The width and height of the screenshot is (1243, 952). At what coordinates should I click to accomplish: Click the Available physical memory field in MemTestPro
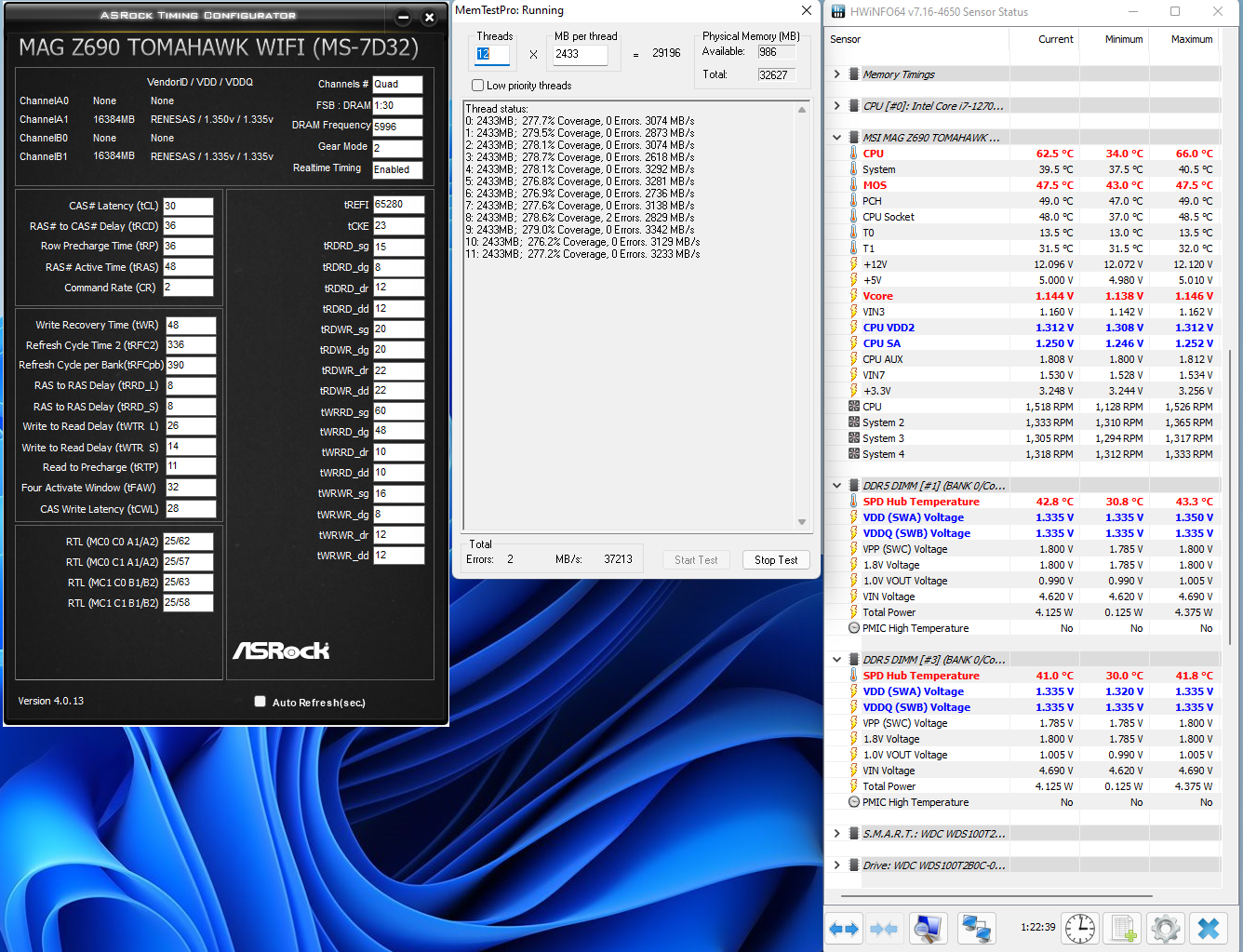tap(777, 52)
